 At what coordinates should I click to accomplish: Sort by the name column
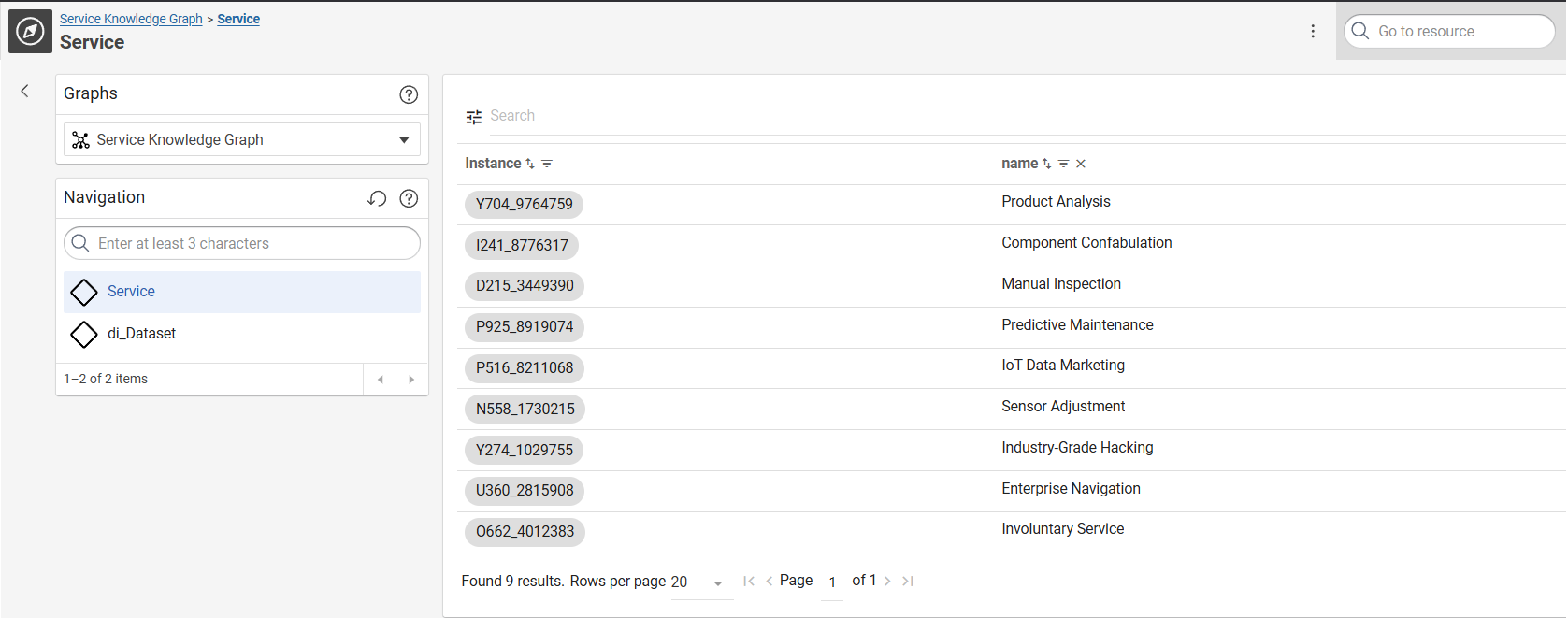tap(1046, 164)
